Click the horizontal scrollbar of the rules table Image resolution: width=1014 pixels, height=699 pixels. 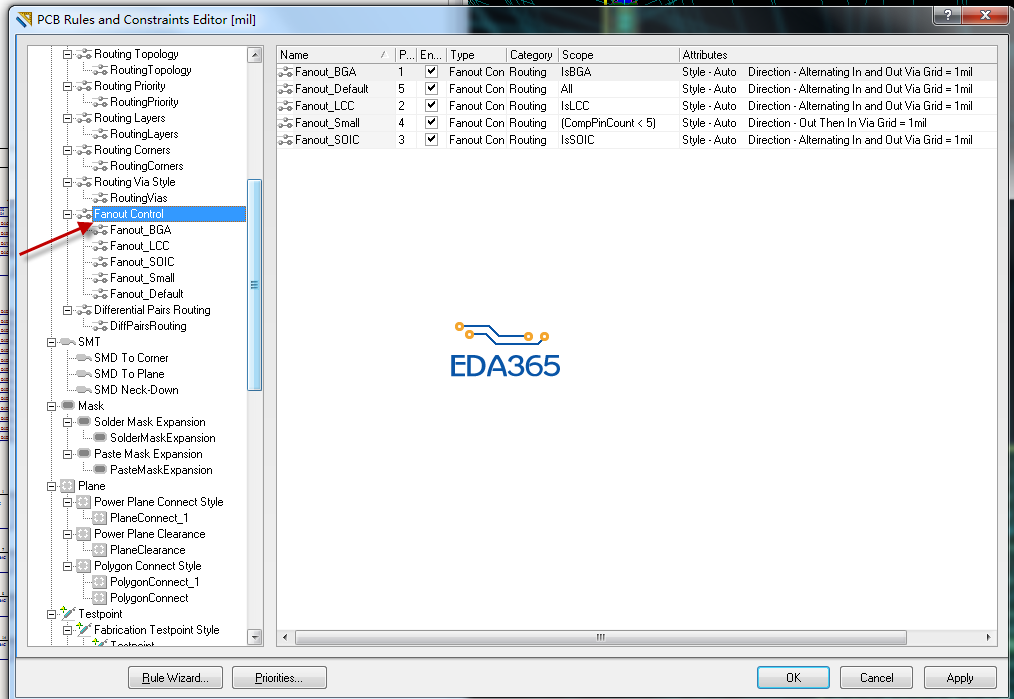point(601,638)
